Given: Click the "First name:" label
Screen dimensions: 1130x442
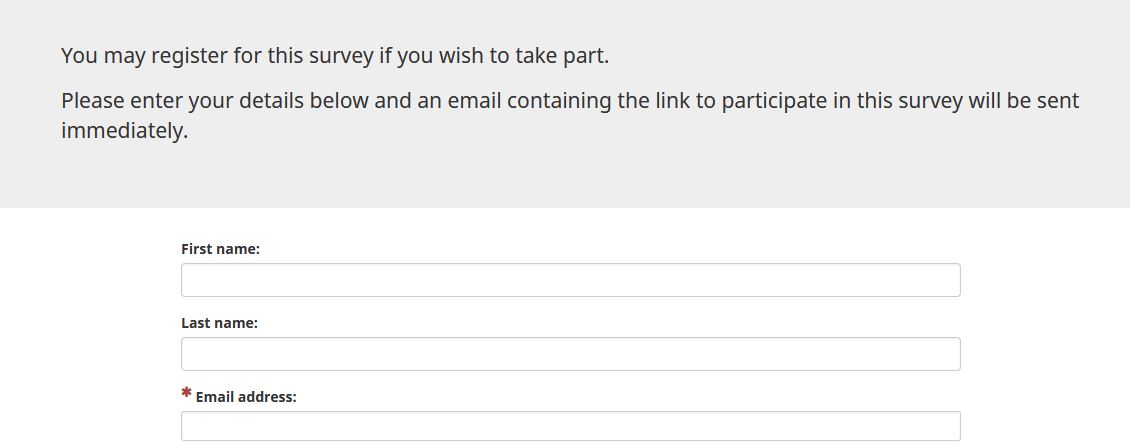Looking at the screenshot, I should coord(220,249).
